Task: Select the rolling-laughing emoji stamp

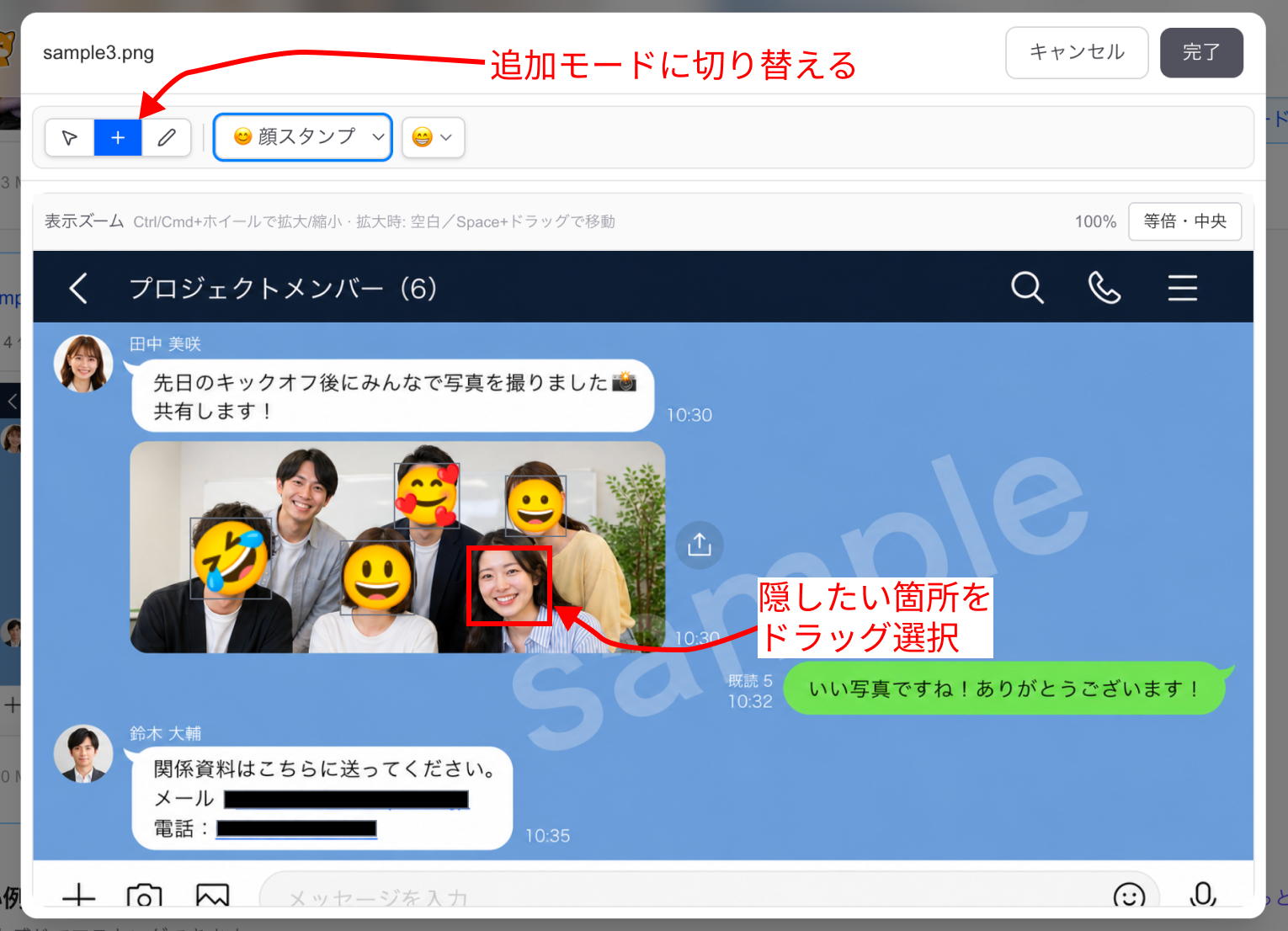Action: point(231,557)
